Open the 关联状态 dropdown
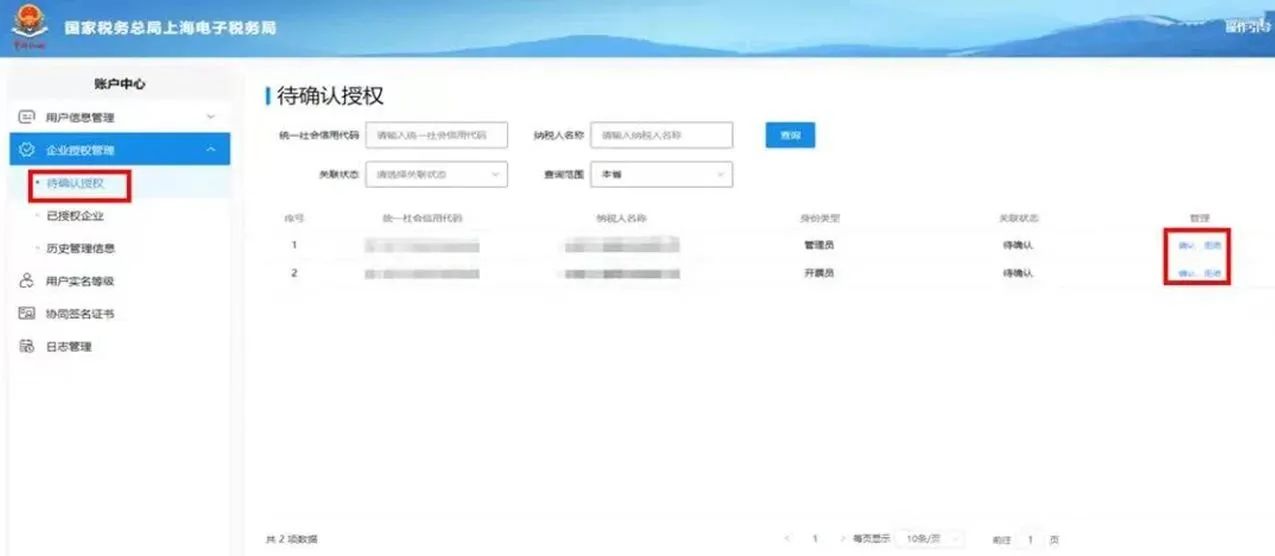This screenshot has height=556, width=1275. coord(437,174)
